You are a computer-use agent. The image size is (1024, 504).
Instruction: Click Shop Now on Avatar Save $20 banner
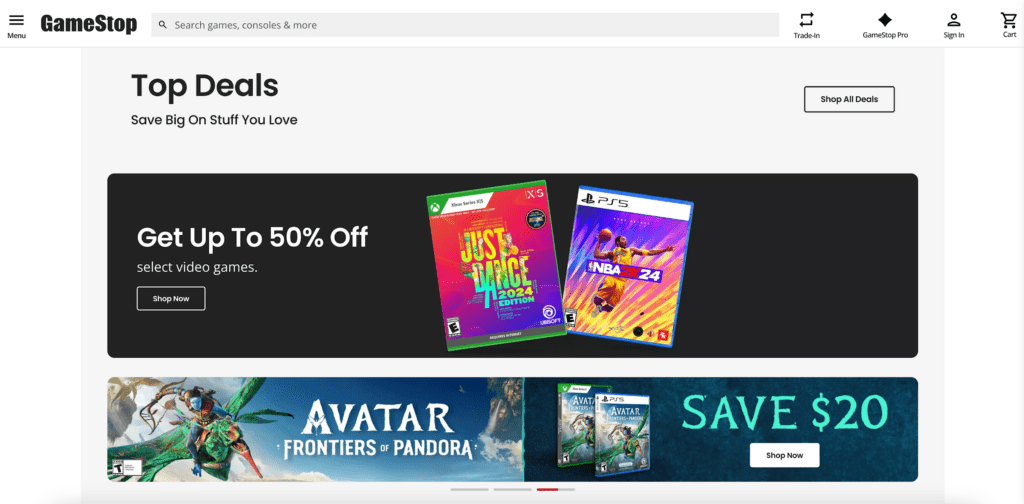[784, 455]
